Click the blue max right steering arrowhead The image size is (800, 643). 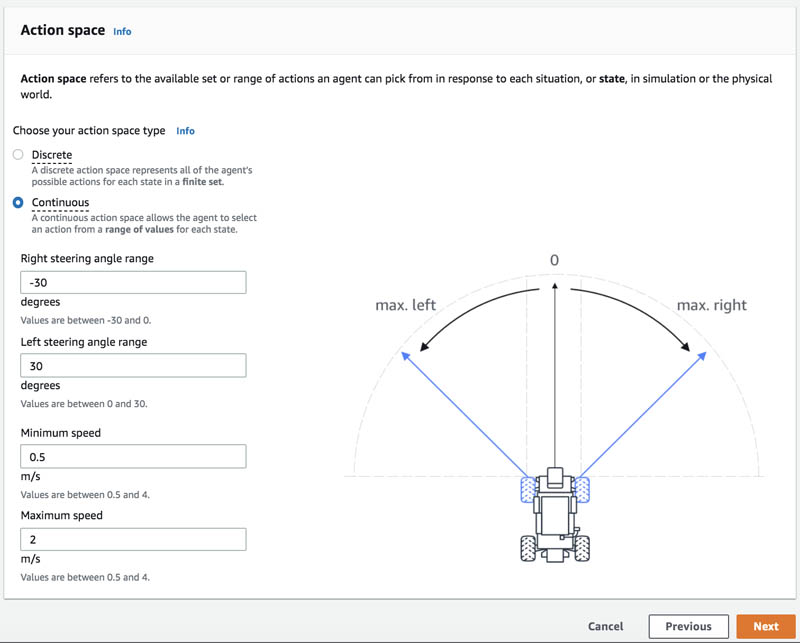pyautogui.click(x=702, y=356)
